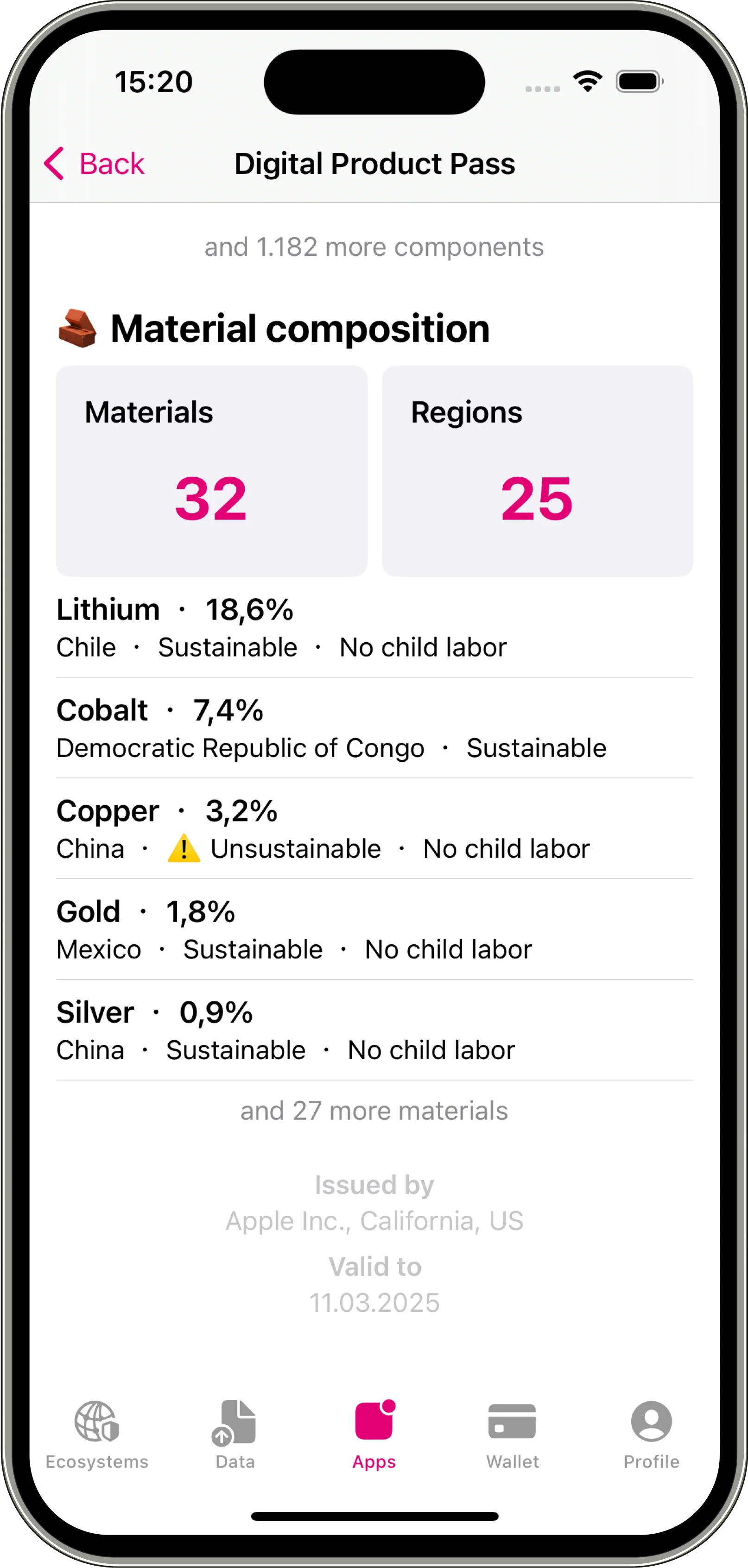Open the Silver material entry
This screenshot has width=748, height=1568.
[x=374, y=1031]
